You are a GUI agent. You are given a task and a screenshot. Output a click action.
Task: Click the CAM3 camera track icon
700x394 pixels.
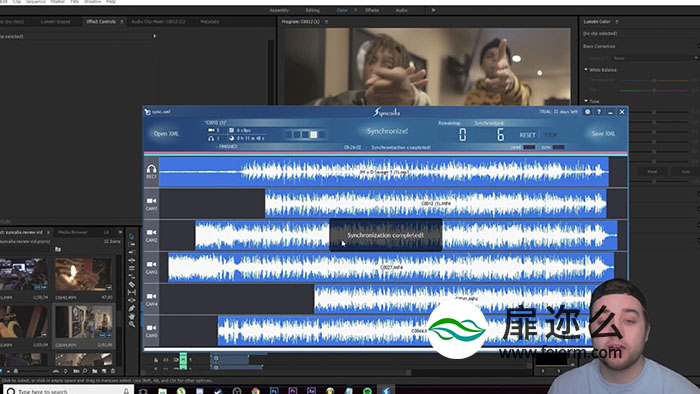151,265
